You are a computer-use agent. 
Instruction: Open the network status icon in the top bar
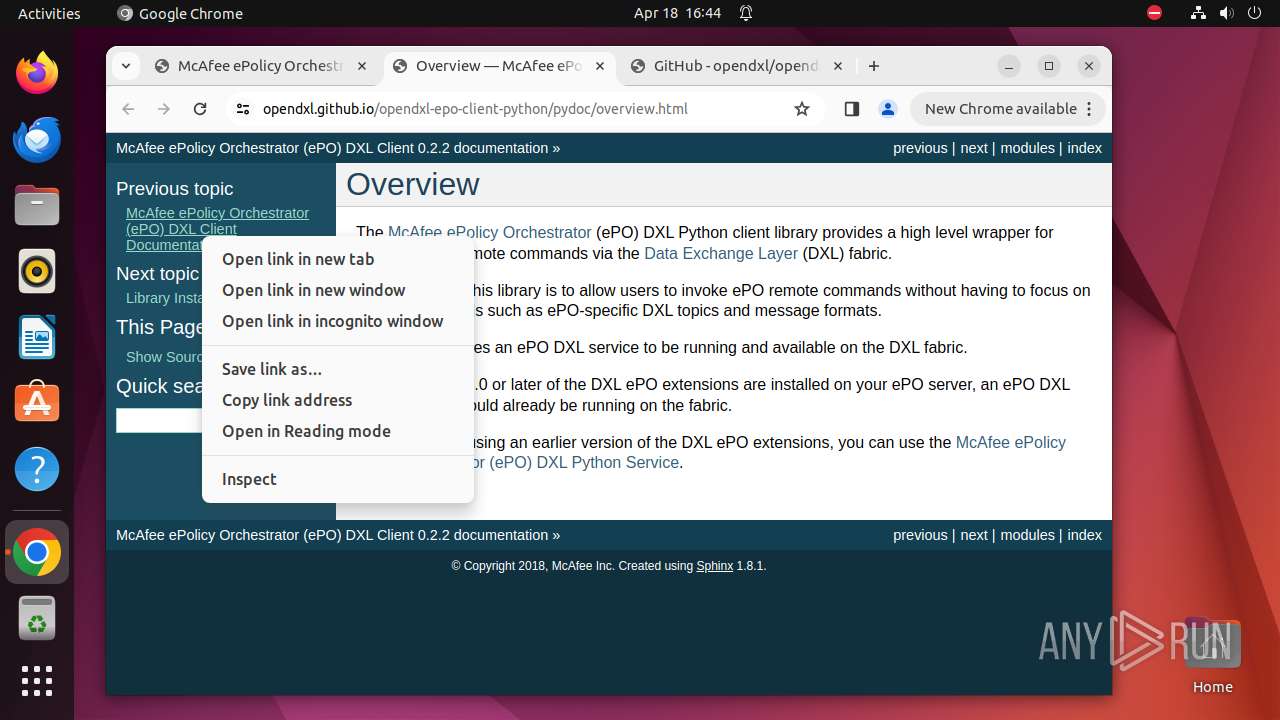click(x=1199, y=13)
